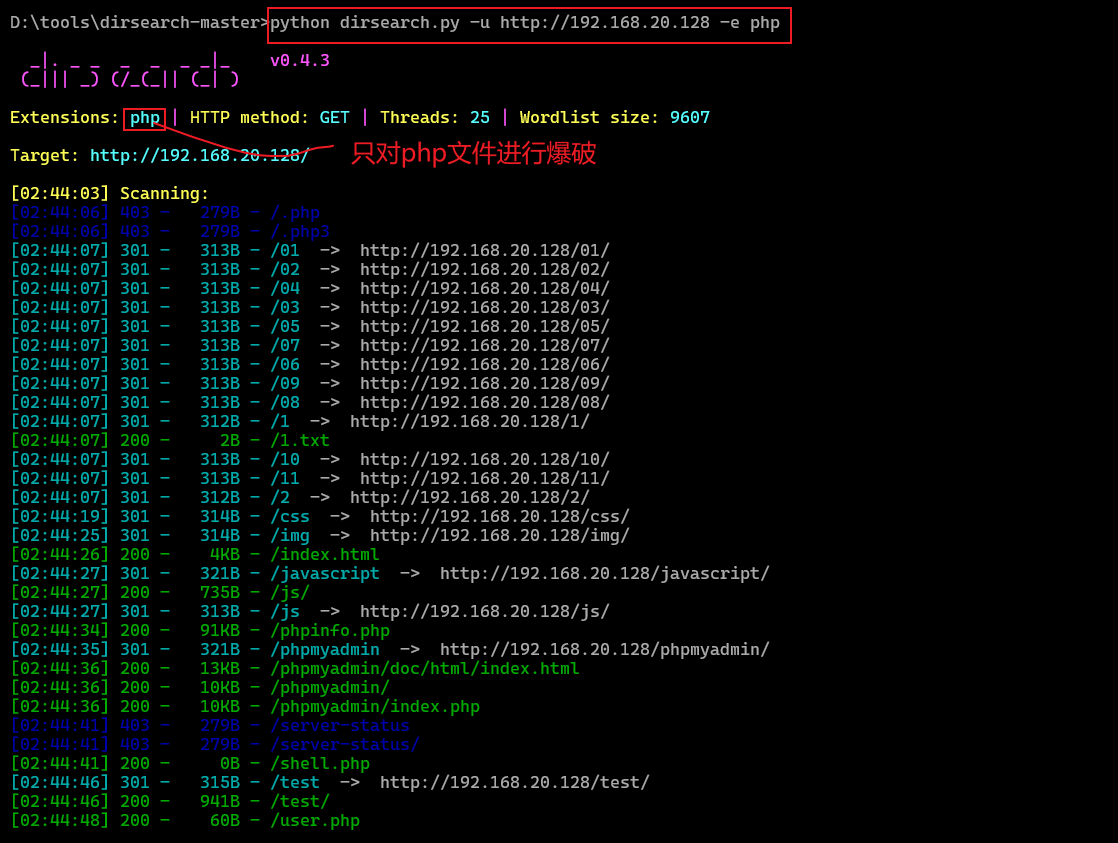Viewport: 1118px width, 843px height.
Task: Click the Wordlist size value 9607
Action: point(690,118)
